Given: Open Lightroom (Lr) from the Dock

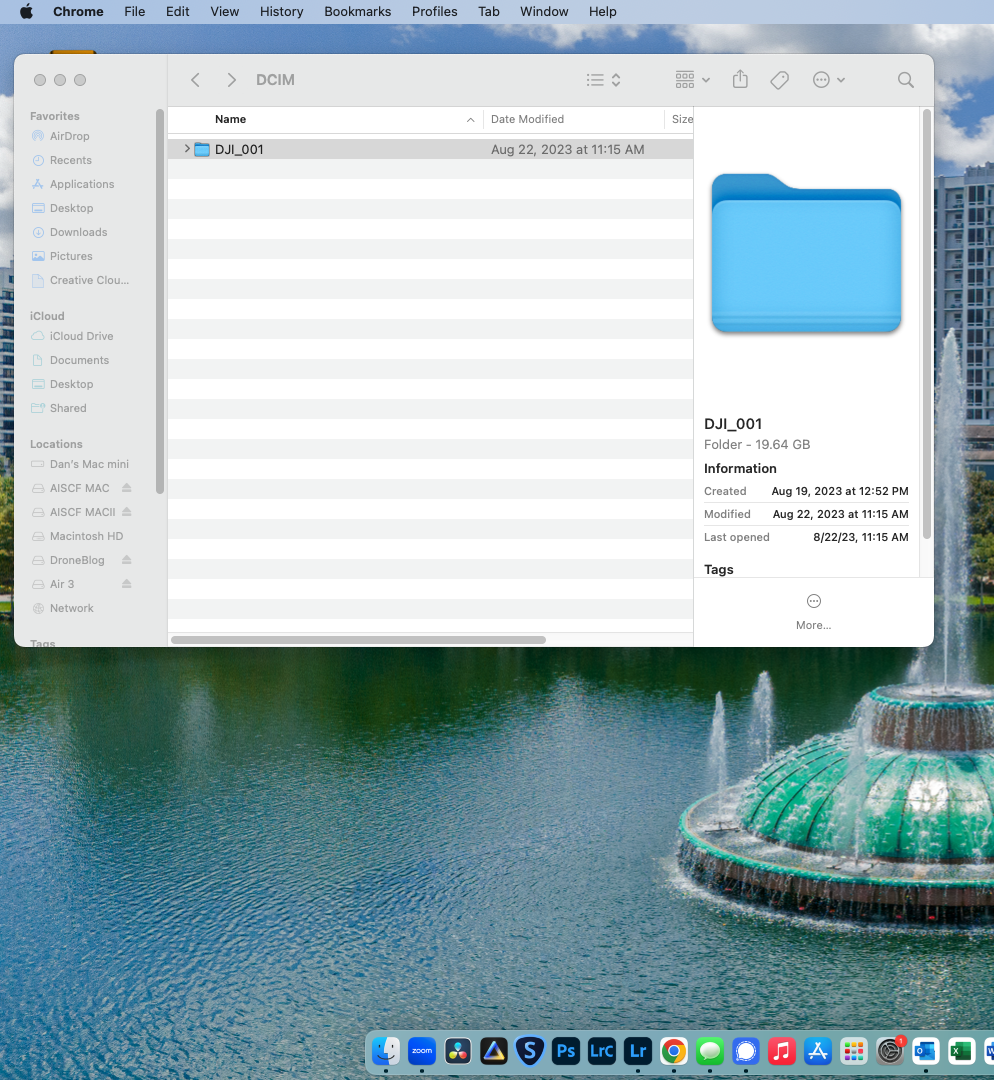Looking at the screenshot, I should (x=638, y=1051).
